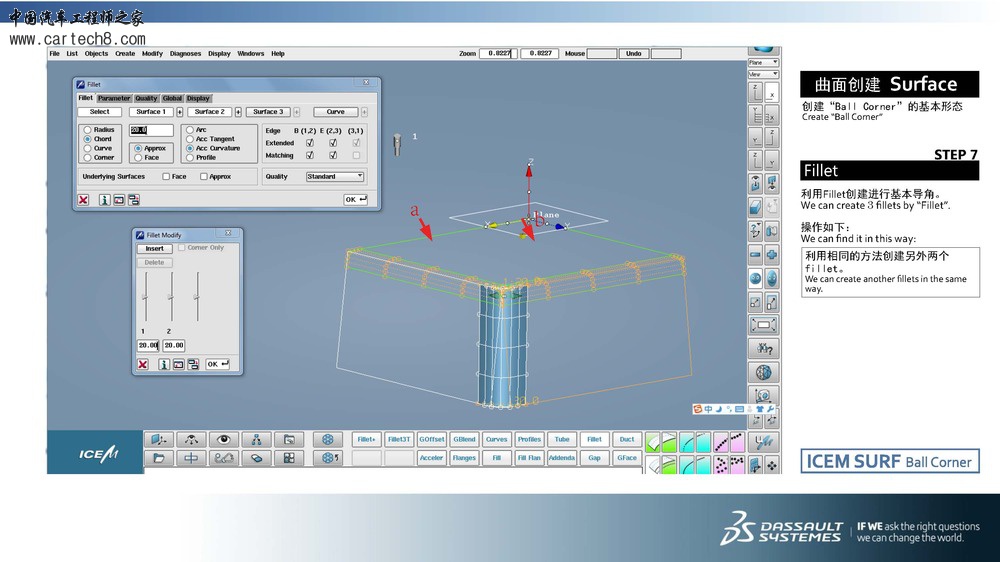Expand the View dropdown in right panel
The width and height of the screenshot is (1000, 562).
click(763, 74)
